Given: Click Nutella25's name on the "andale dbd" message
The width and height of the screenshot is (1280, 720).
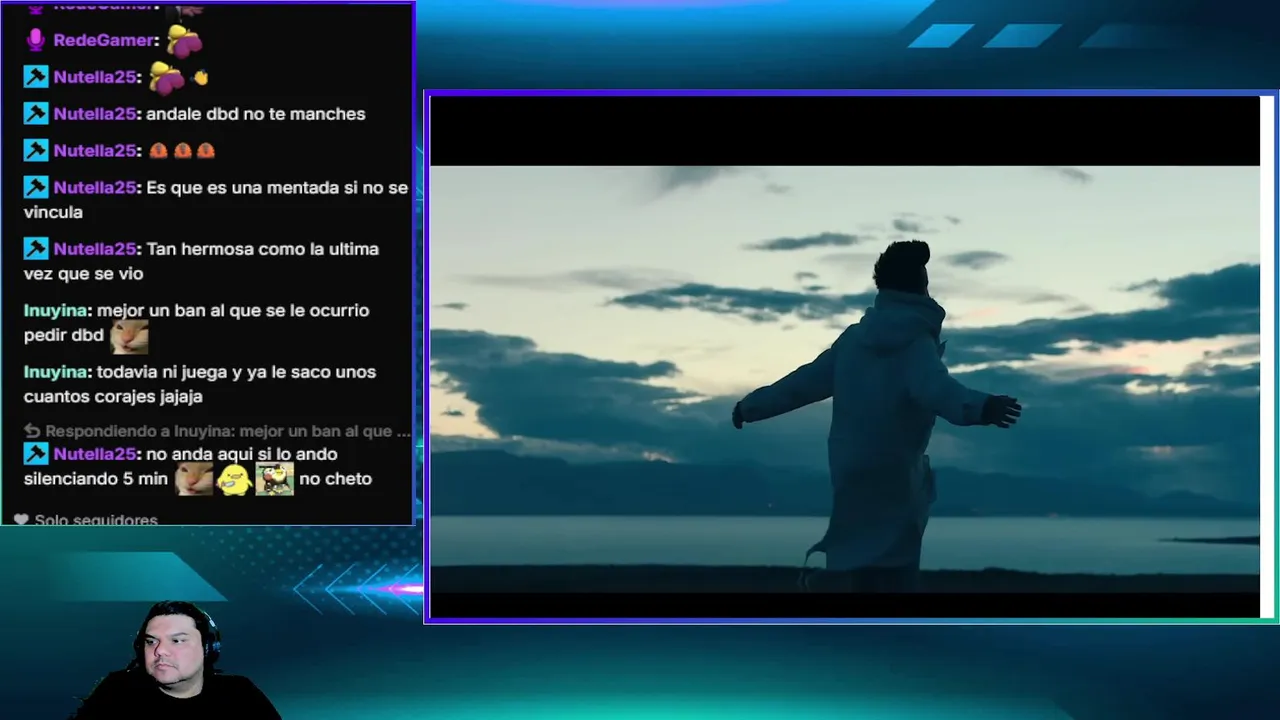Looking at the screenshot, I should coord(95,114).
